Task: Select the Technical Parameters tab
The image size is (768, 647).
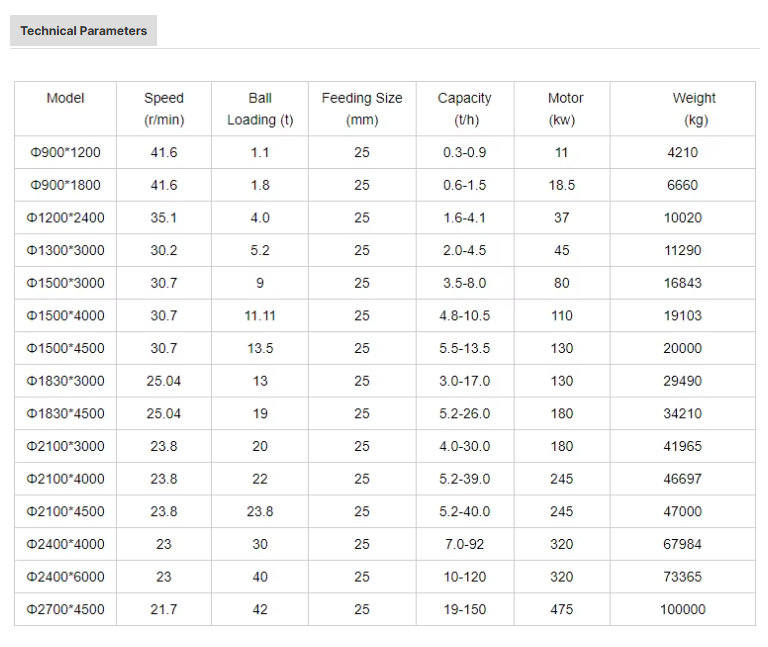Action: click(83, 31)
